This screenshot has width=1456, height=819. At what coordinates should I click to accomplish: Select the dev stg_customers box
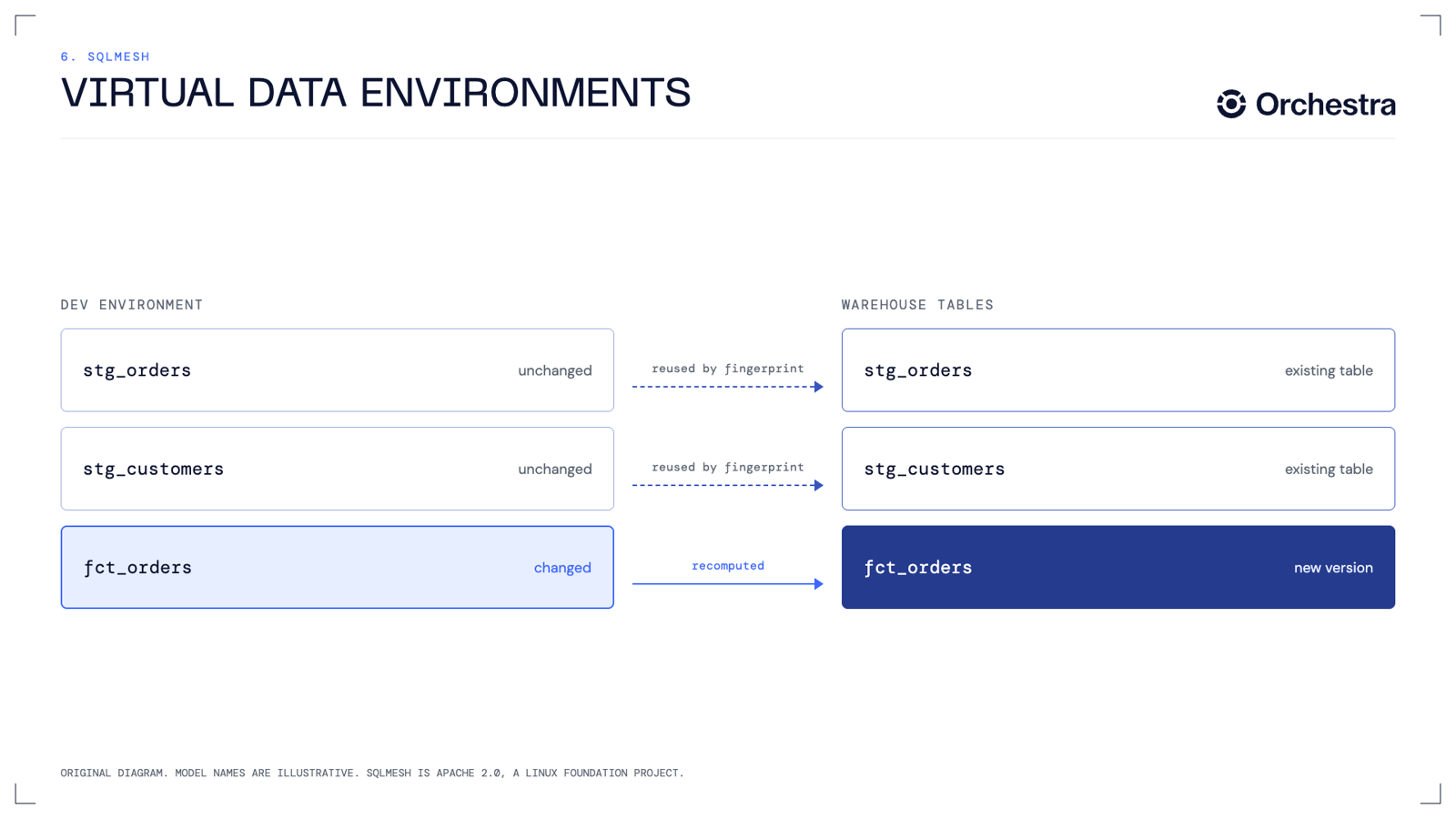coord(338,469)
